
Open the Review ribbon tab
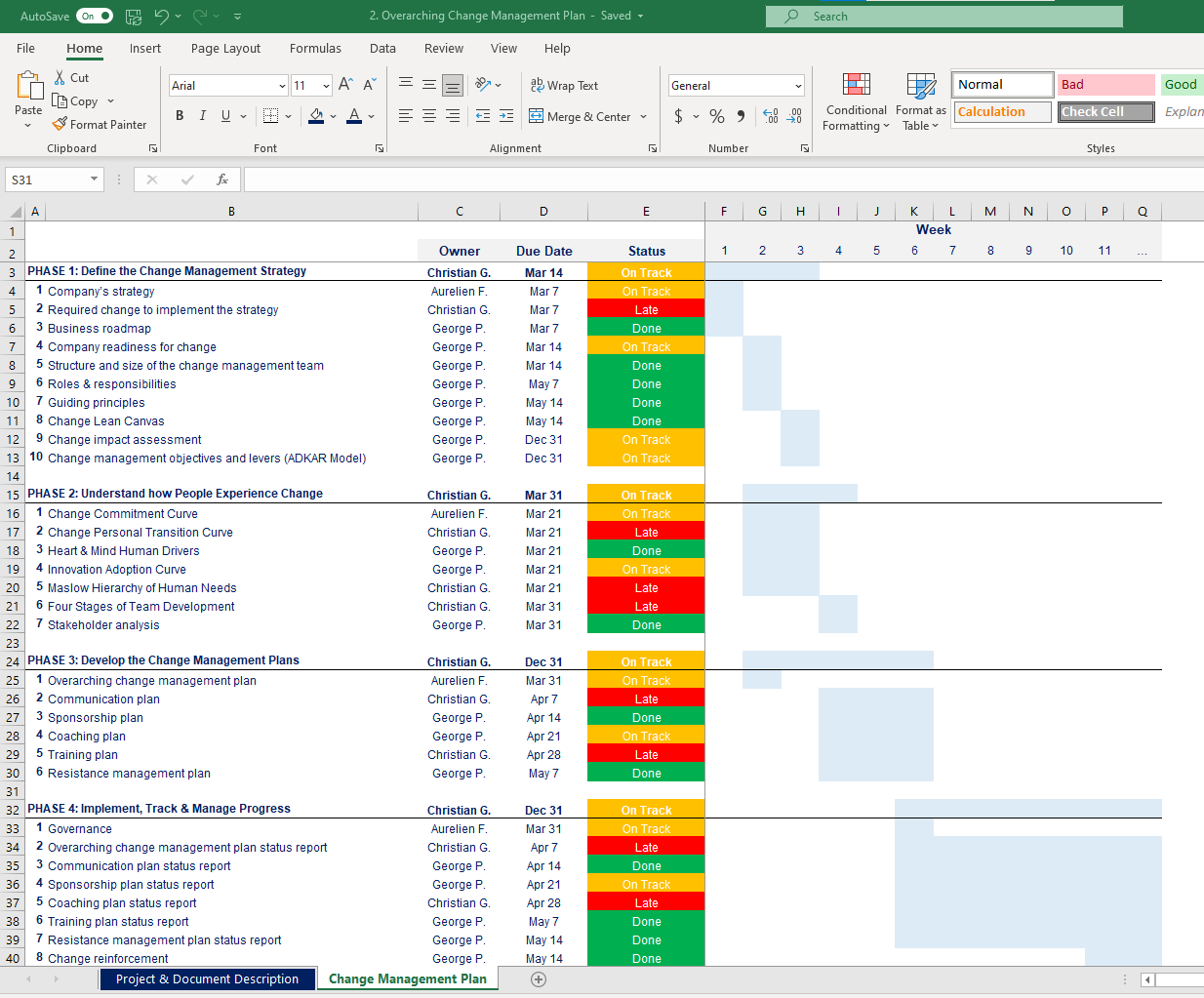pos(444,48)
